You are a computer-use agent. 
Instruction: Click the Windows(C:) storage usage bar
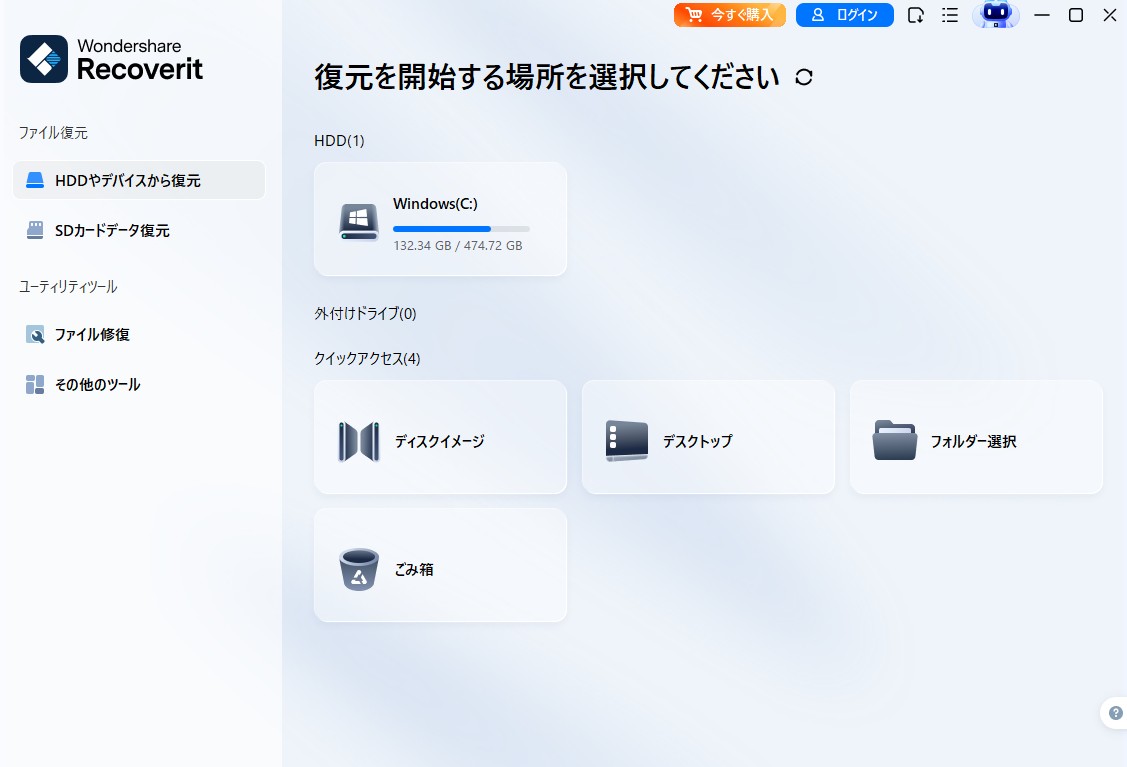pyautogui.click(x=461, y=228)
